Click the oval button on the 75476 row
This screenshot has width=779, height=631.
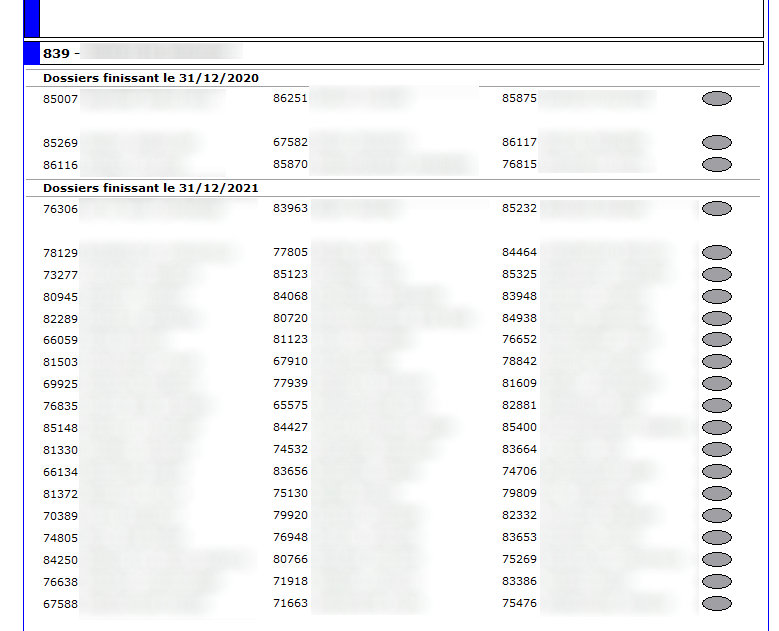[x=717, y=604]
